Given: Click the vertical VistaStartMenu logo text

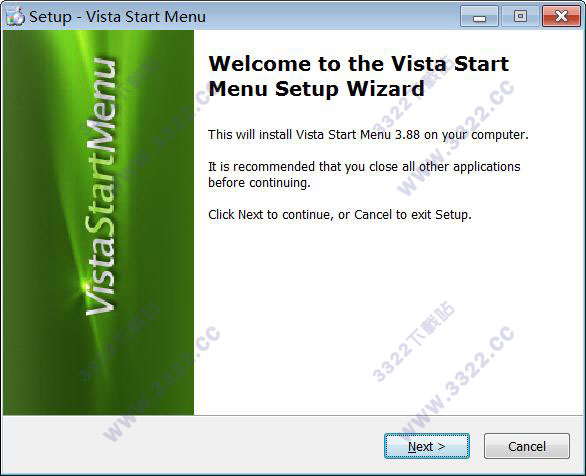Looking at the screenshot, I should point(99,187).
